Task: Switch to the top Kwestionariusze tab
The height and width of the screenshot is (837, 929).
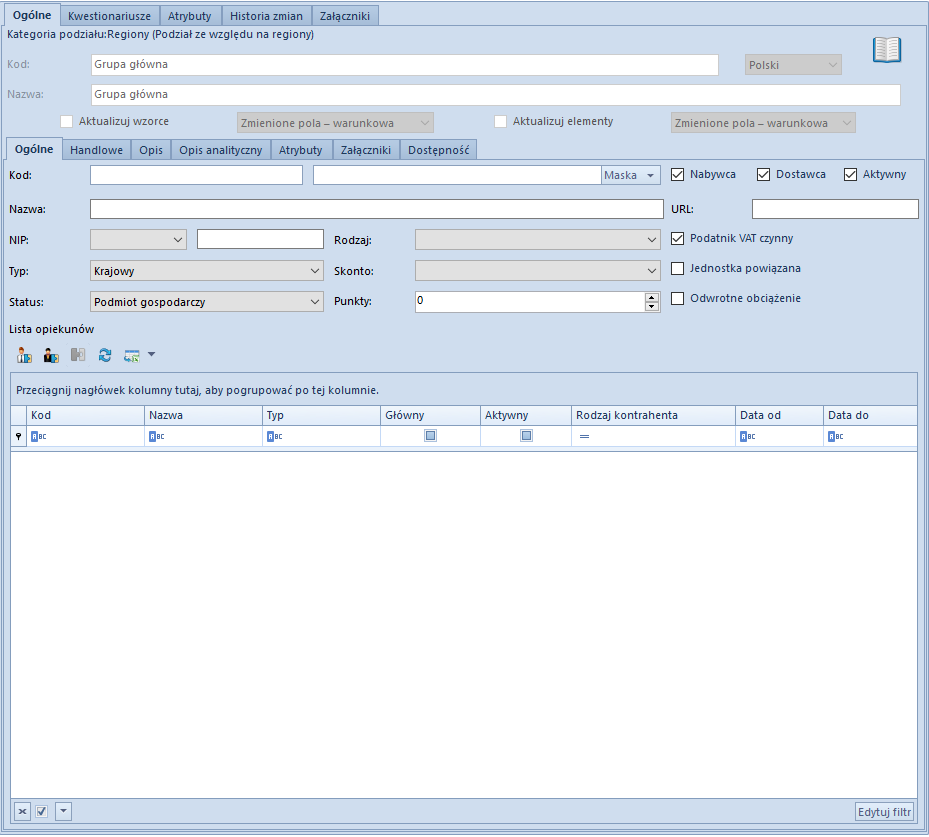Action: coord(110,16)
